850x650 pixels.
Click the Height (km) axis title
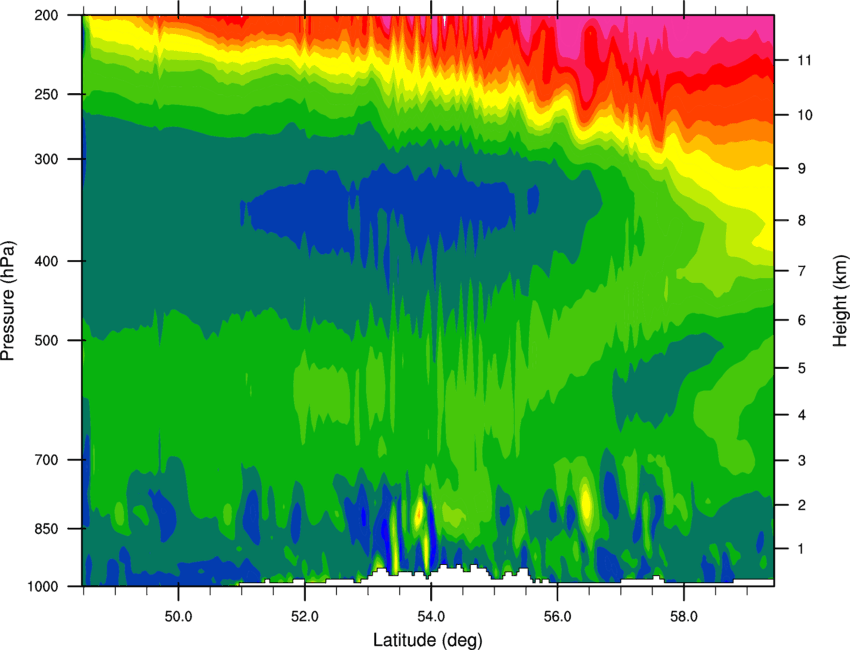point(840,302)
